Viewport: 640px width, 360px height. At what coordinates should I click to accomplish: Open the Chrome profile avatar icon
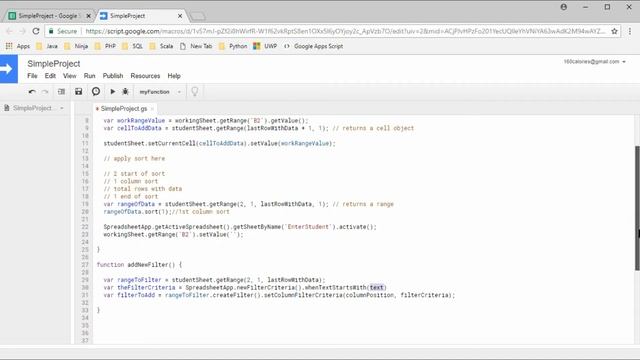tap(564, 7)
